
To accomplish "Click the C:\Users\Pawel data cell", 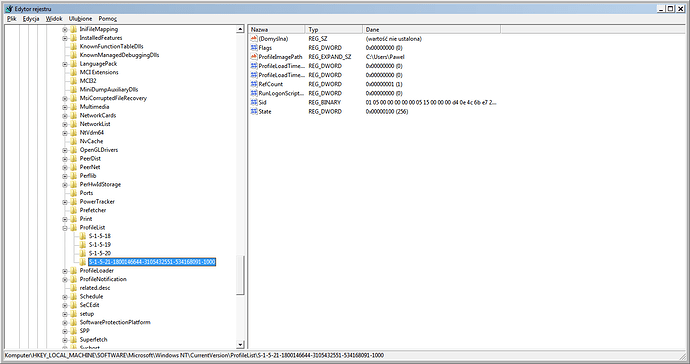I will [x=385, y=57].
